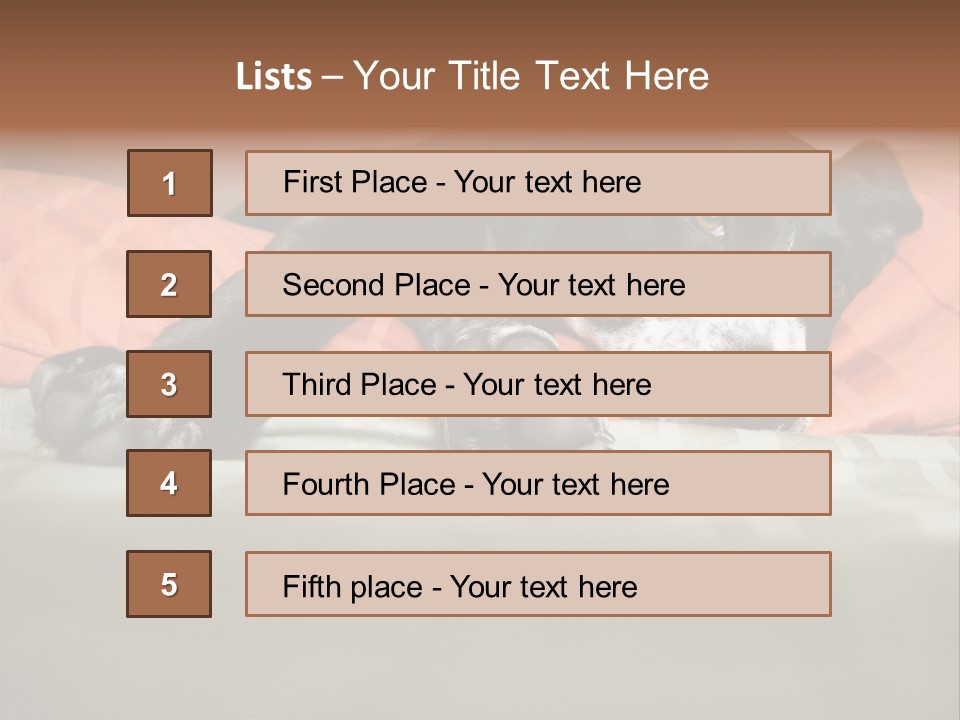Click the number 1 box

click(170, 183)
